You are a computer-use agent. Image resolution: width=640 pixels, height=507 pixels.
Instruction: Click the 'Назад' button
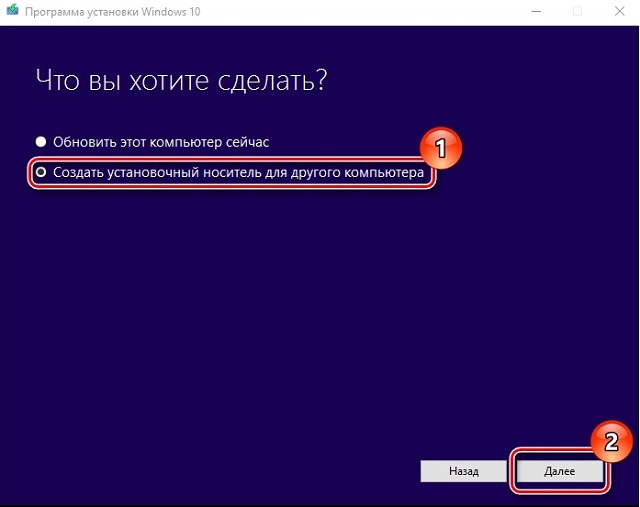point(464,471)
